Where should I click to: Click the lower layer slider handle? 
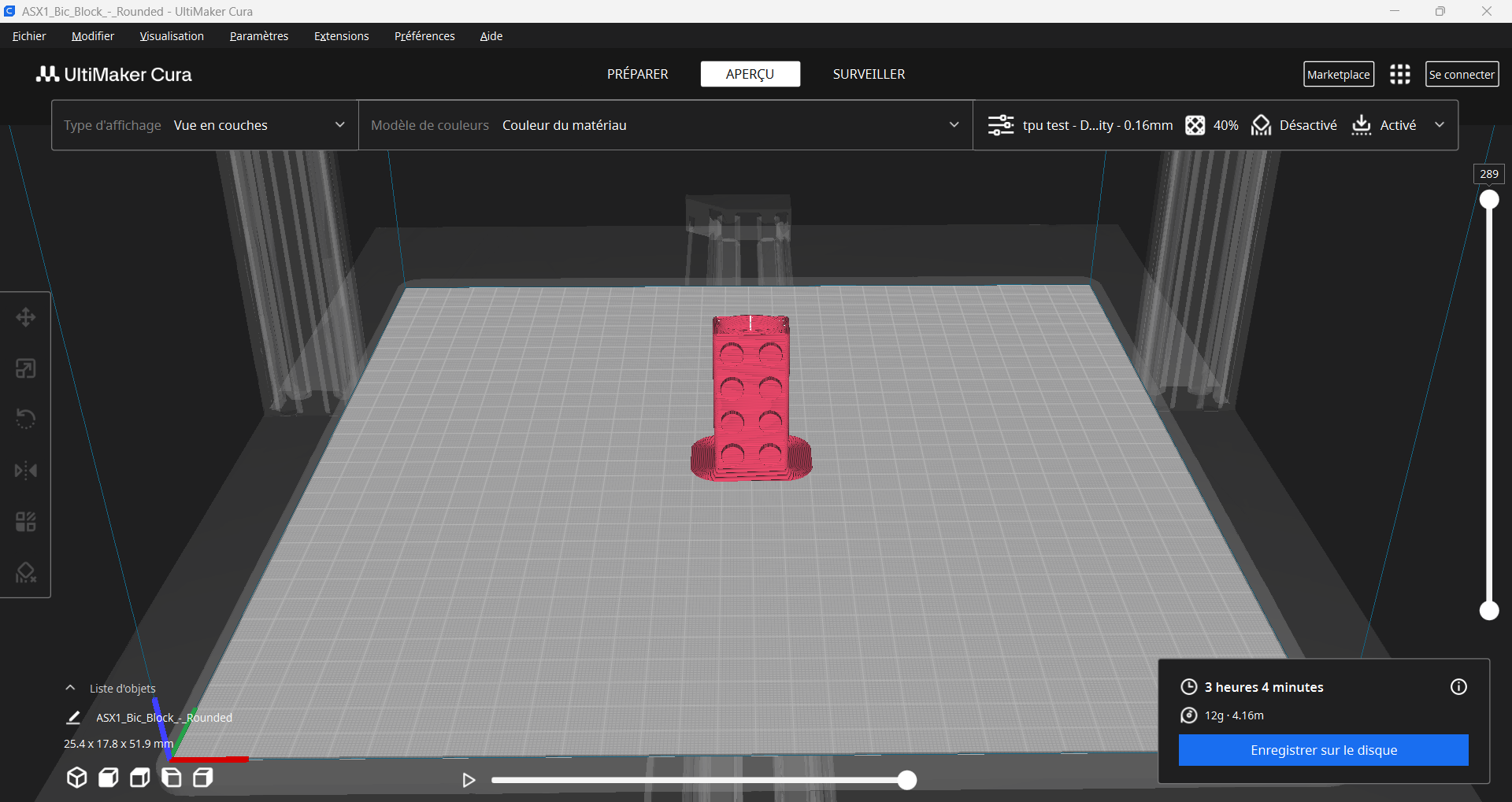(x=1489, y=610)
